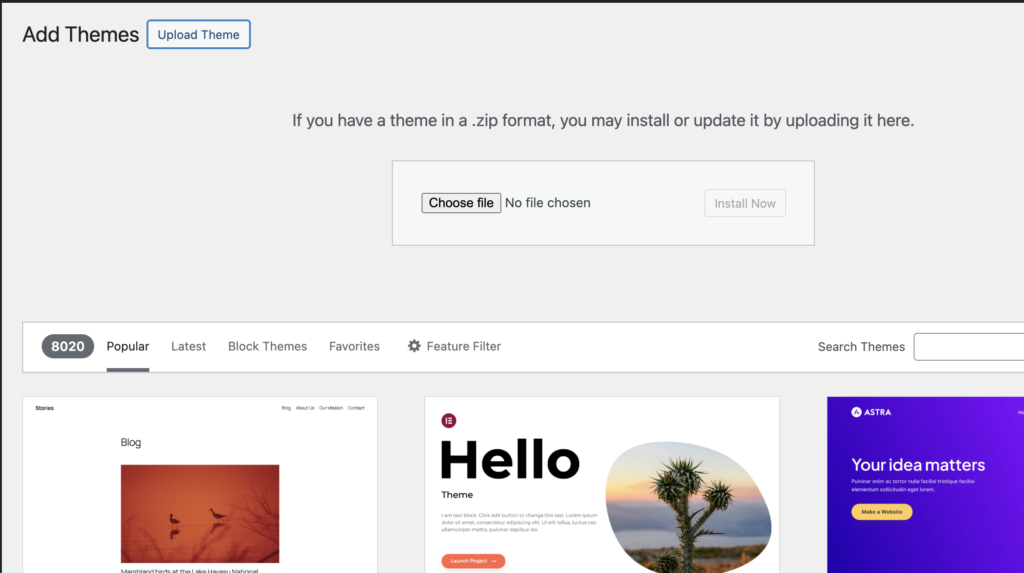
Task: Open the Feature Filter text link
Action: 464,346
